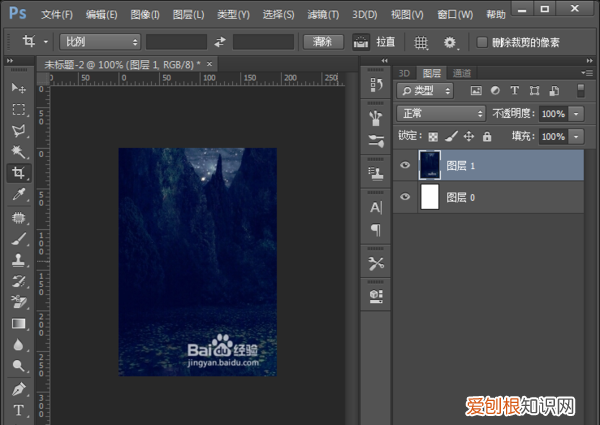Select the Eyedropper tool
The image size is (600, 425).
click(18, 194)
